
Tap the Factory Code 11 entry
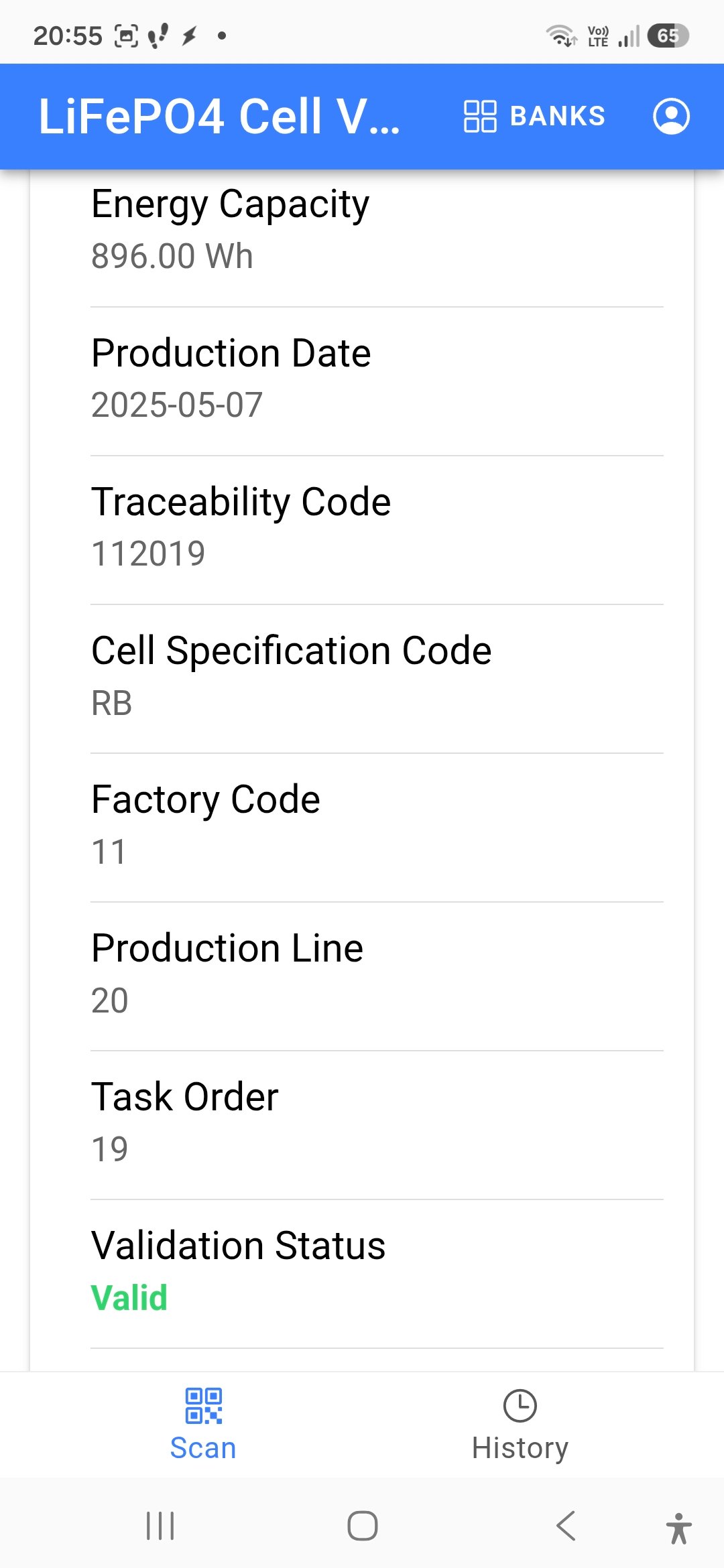pos(377,828)
